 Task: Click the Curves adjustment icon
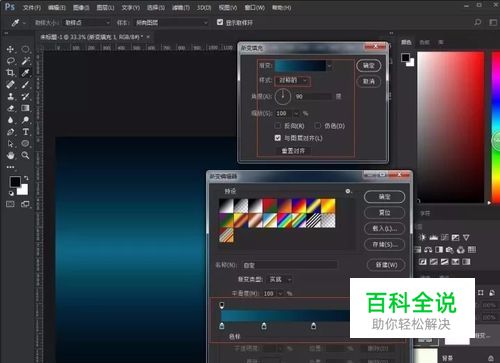click(x=445, y=237)
